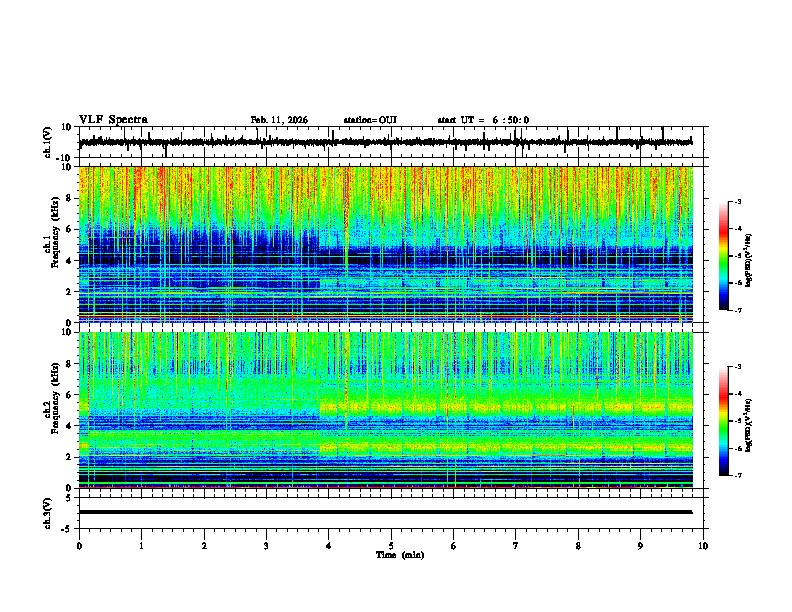Click time axis tick label "4"
792x612 pixels.
(x=329, y=546)
